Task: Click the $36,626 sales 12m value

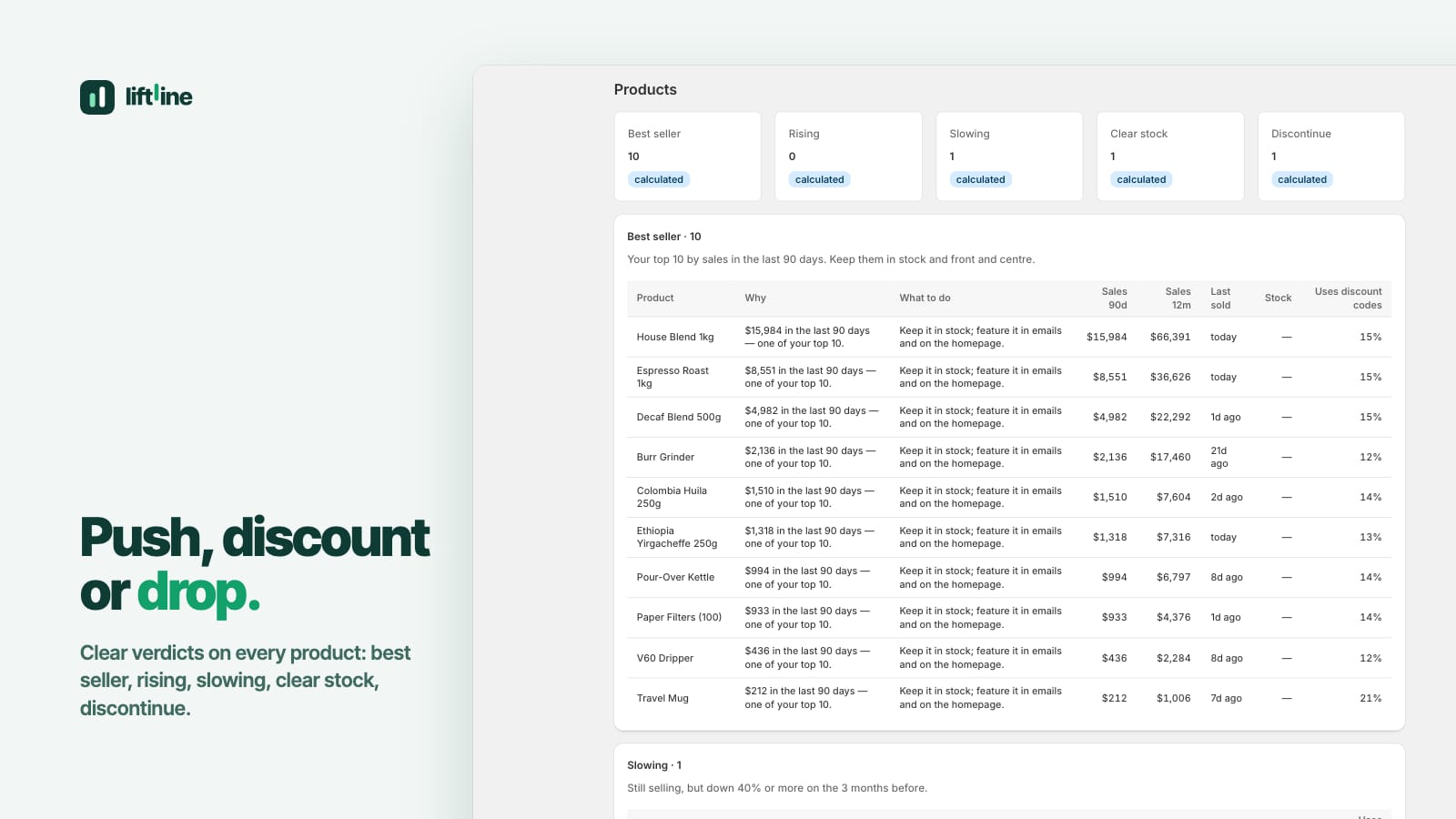Action: pos(1170,377)
